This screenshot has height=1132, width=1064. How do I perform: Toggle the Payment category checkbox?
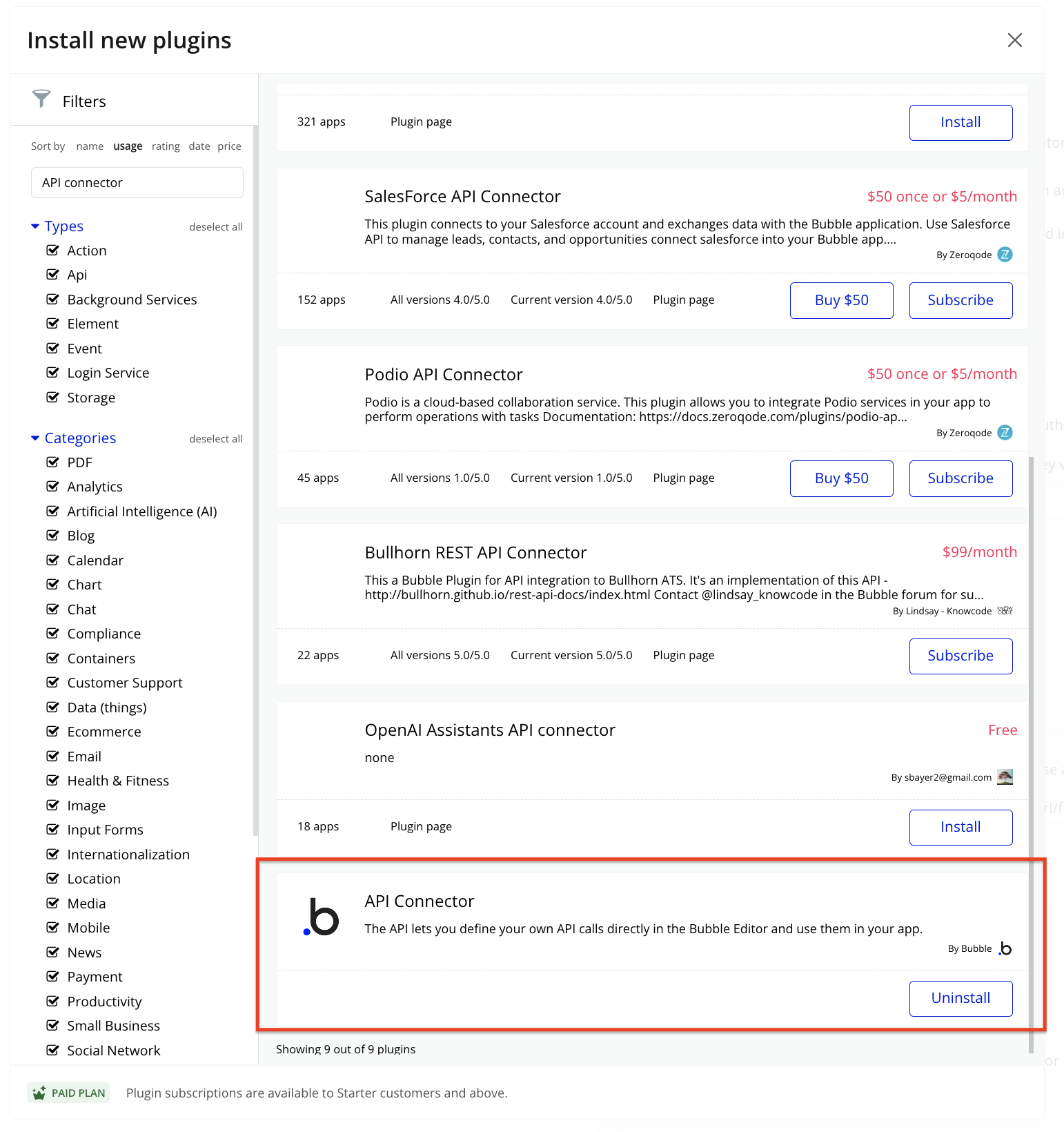coord(52,977)
